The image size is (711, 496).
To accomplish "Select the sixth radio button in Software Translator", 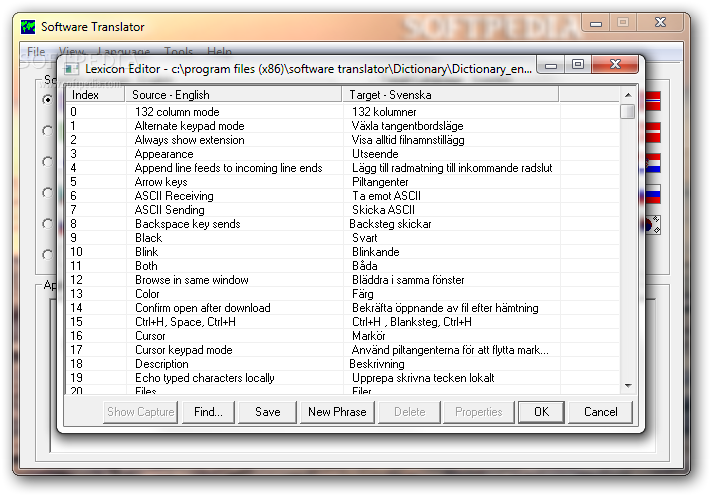I will coord(47,254).
